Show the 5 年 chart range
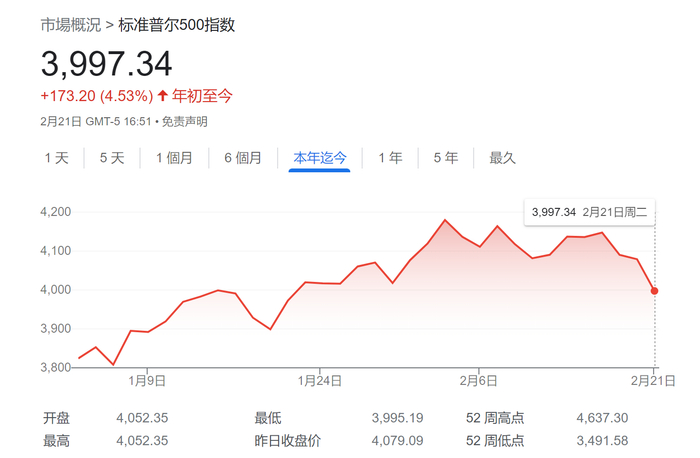700x458 pixels. click(446, 158)
